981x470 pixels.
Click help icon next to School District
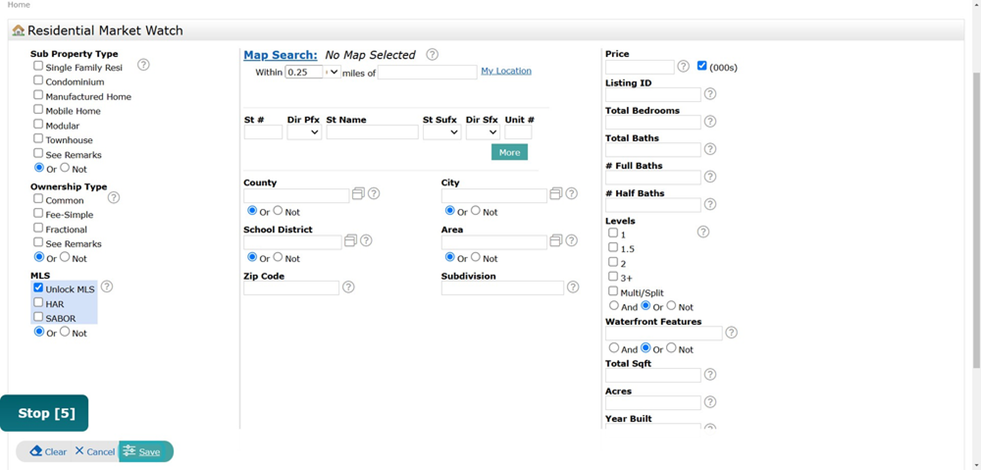click(366, 240)
